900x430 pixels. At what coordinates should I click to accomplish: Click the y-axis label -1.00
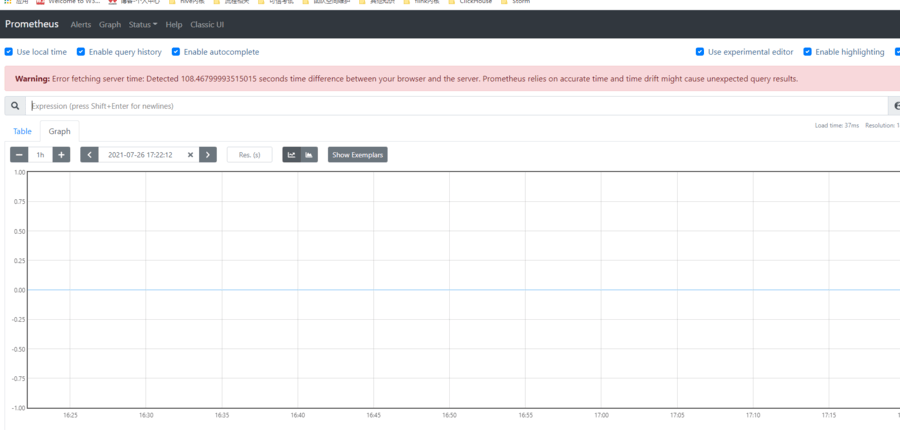[x=18, y=408]
